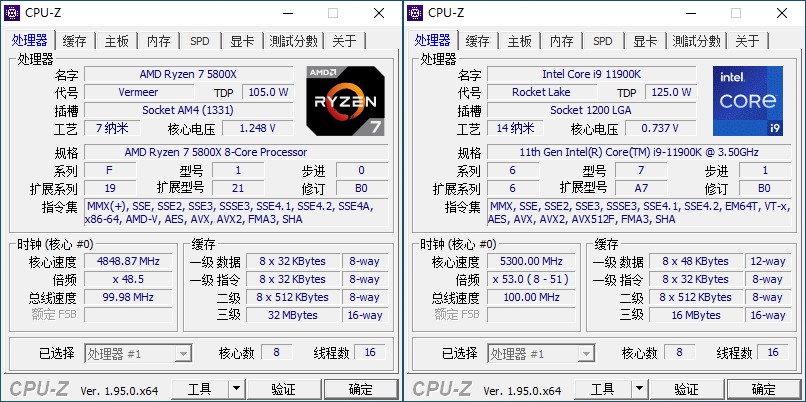The width and height of the screenshot is (806, 402).
Task: Close the left CPU-Z window
Action: click(379, 13)
